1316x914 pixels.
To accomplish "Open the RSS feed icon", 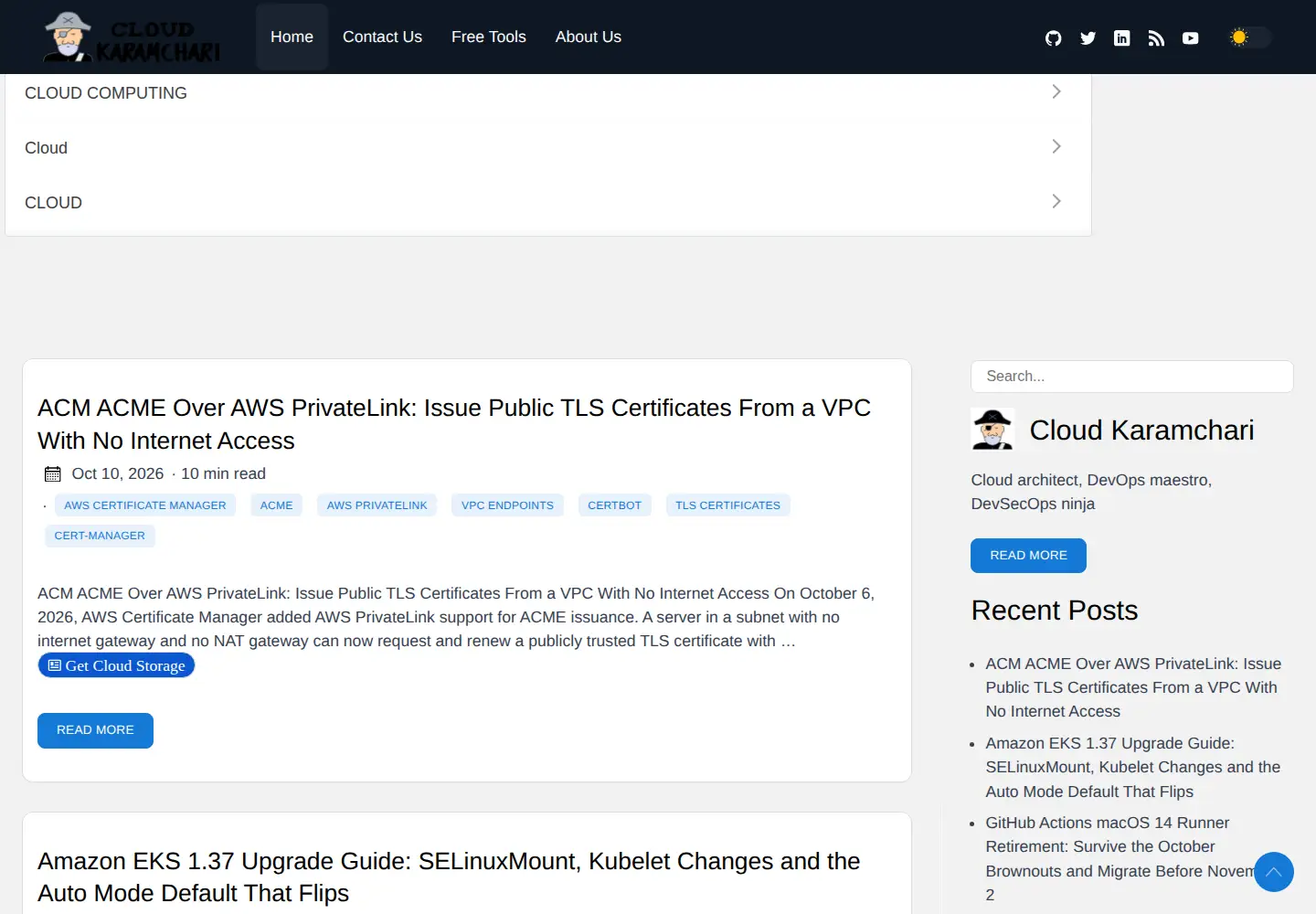I will (x=1156, y=38).
